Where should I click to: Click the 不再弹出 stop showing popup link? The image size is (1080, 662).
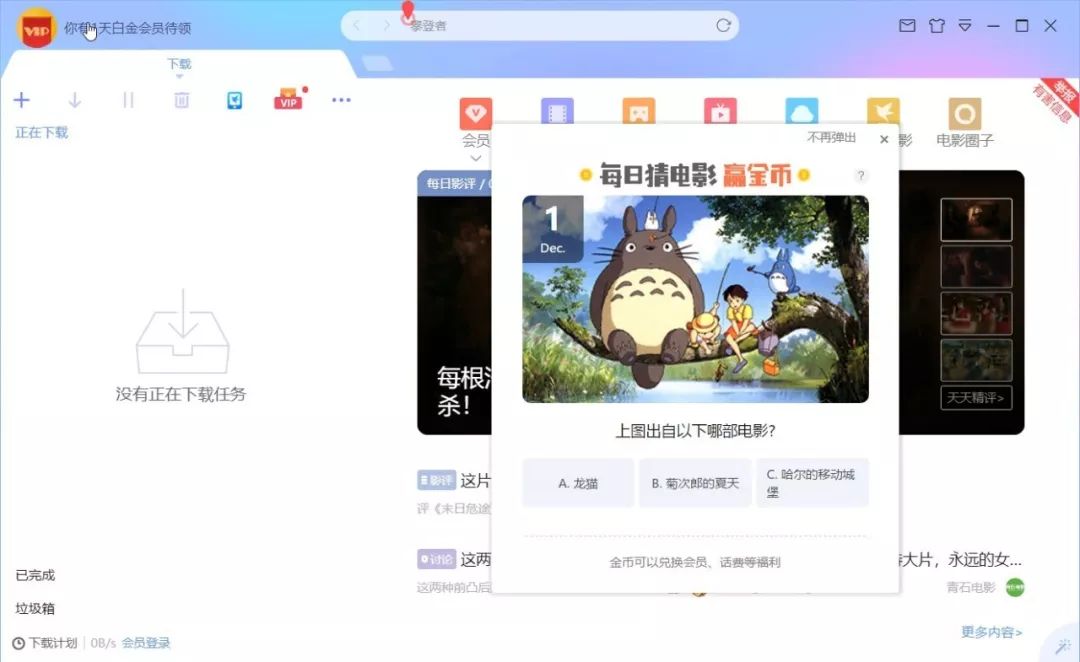[x=832, y=139]
